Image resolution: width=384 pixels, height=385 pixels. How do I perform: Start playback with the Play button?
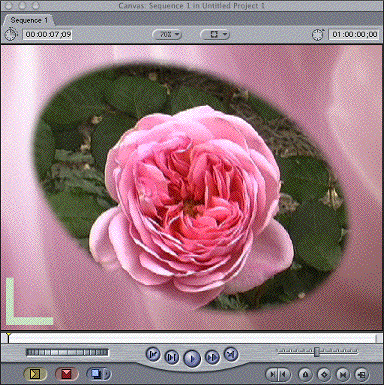pyautogui.click(x=192, y=358)
